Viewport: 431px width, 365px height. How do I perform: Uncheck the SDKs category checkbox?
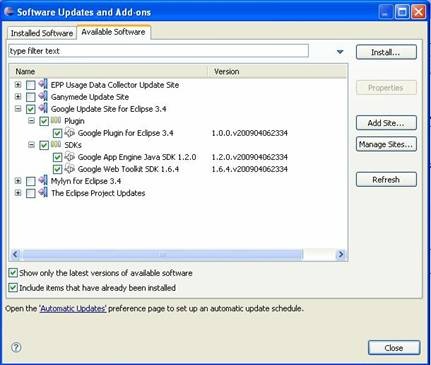pos(44,145)
